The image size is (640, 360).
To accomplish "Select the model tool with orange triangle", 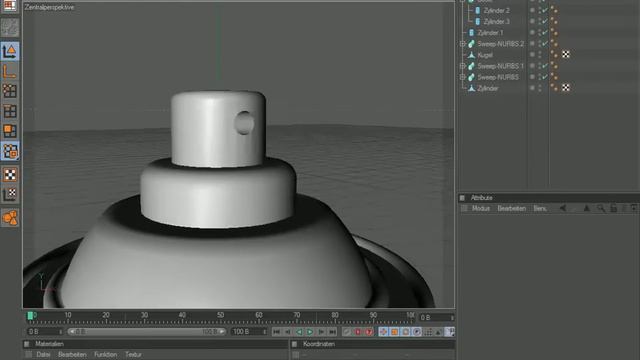I will [x=10, y=51].
